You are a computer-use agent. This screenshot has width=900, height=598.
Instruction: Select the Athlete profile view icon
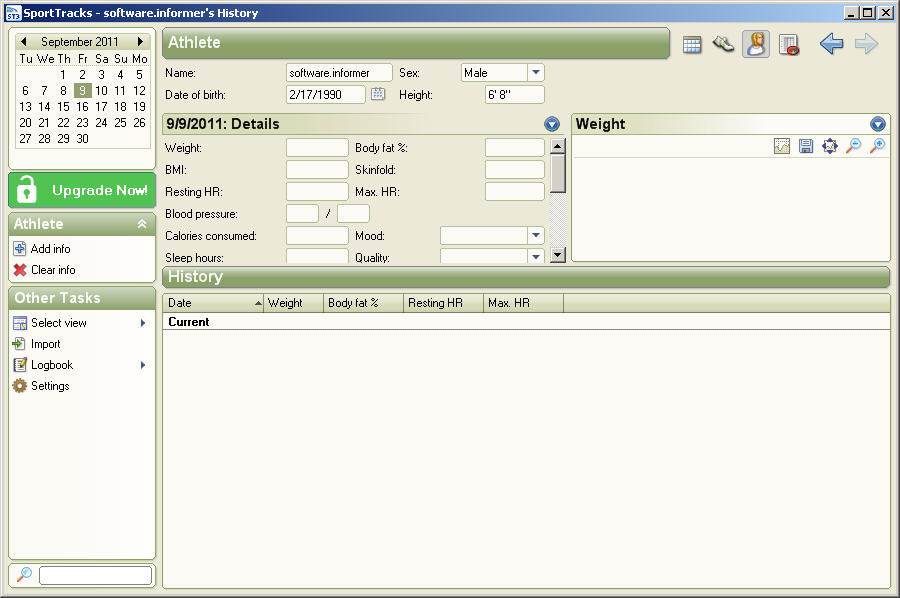click(756, 44)
